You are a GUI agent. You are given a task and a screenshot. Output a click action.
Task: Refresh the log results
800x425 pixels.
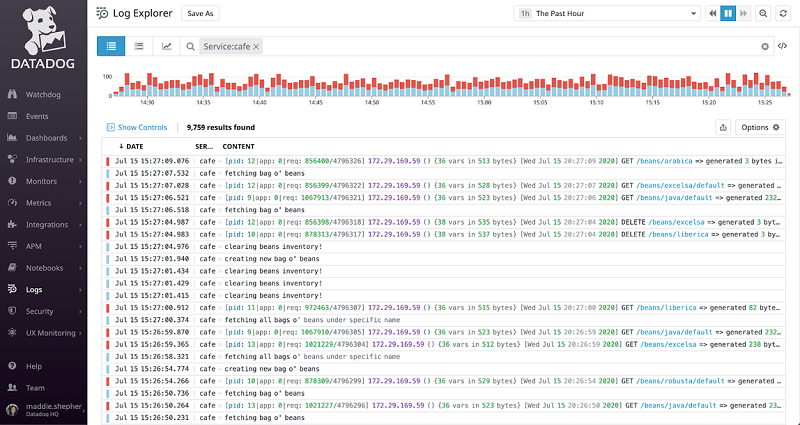[783, 14]
